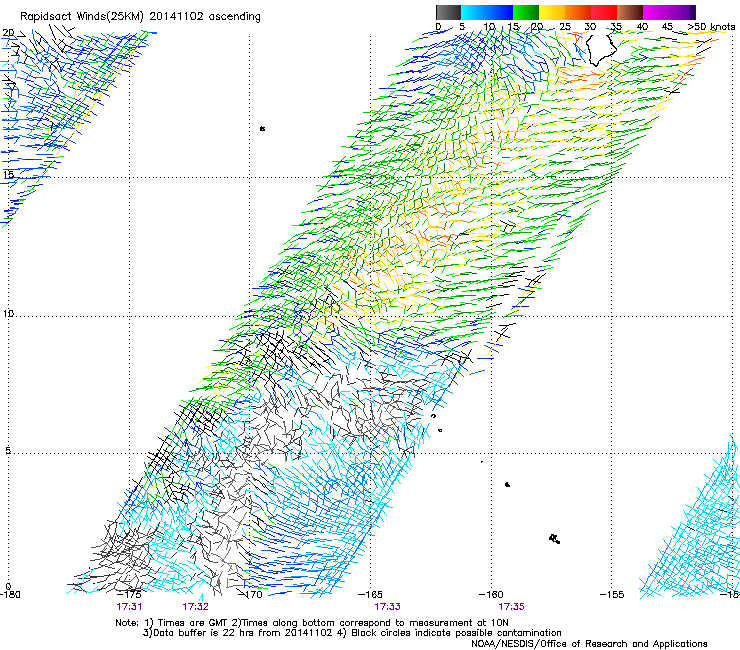Select the red segment of the color bar
The height and width of the screenshot is (650, 740).
coord(604,12)
